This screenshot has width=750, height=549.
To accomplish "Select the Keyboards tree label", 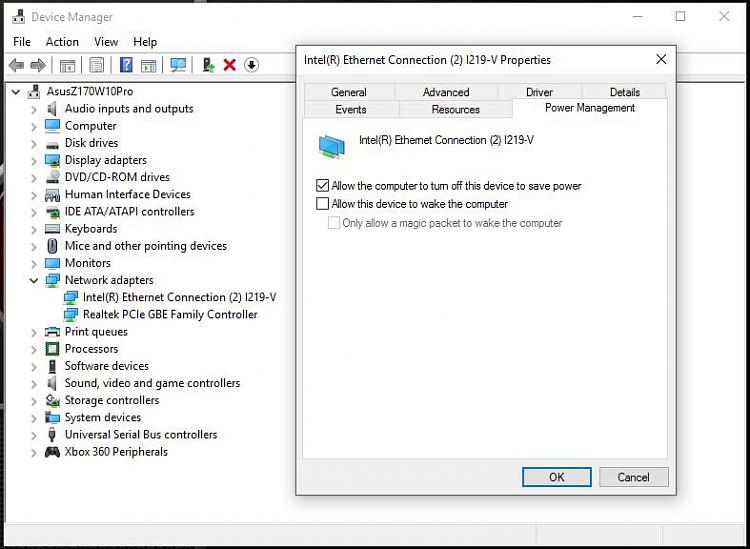I will pyautogui.click(x=91, y=229).
